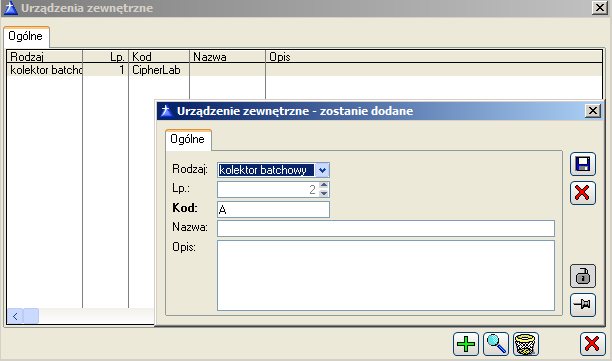Sort by the Lp. column header
This screenshot has height=361, width=612.
pyautogui.click(x=105, y=57)
